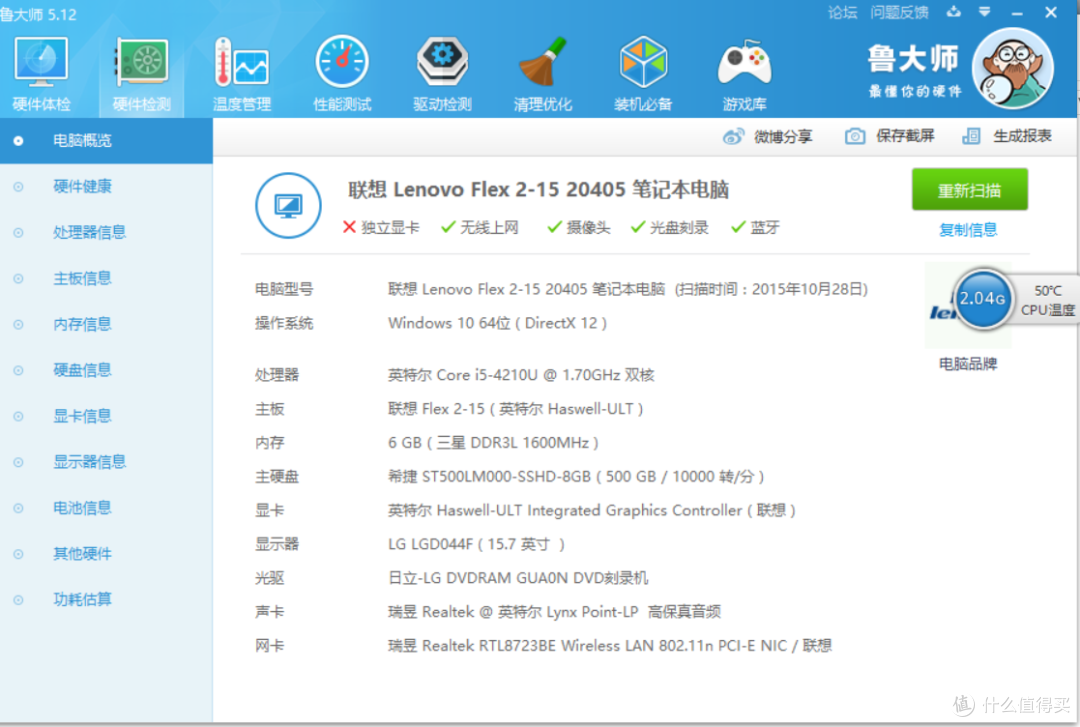Screen dimensions: 1080x727
Task: Click the camera 保存截屏 icon
Action: pos(855,136)
